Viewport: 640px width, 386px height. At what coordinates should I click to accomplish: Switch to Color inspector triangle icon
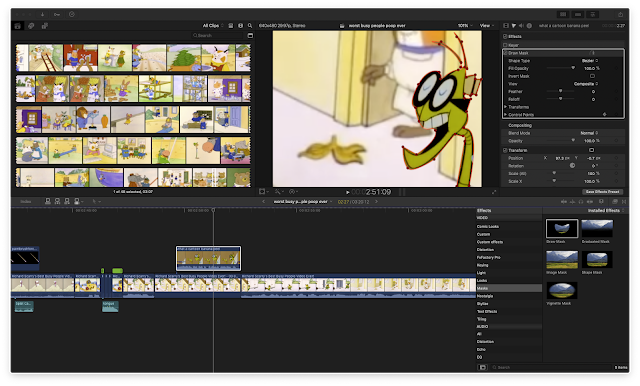pyautogui.click(x=514, y=26)
